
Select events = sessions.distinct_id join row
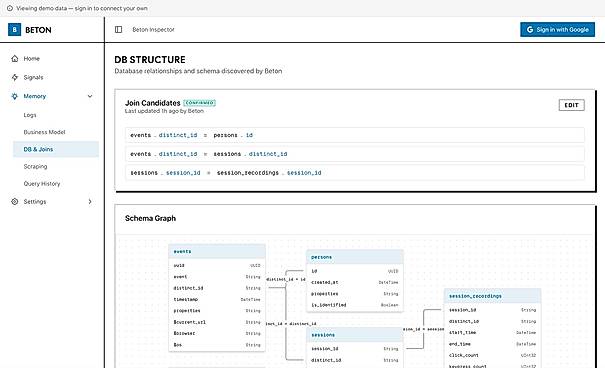(355, 154)
